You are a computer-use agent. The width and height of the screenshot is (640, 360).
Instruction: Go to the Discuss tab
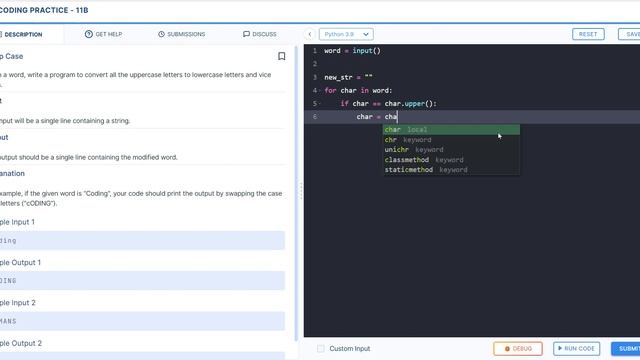(x=260, y=34)
